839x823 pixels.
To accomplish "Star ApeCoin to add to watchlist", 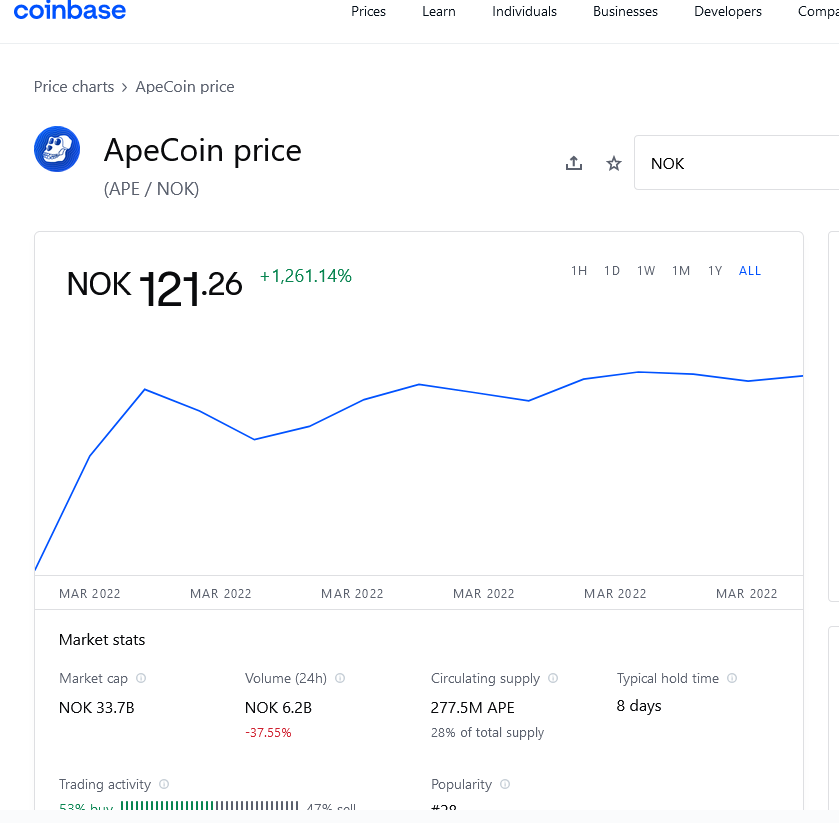I will (614, 163).
